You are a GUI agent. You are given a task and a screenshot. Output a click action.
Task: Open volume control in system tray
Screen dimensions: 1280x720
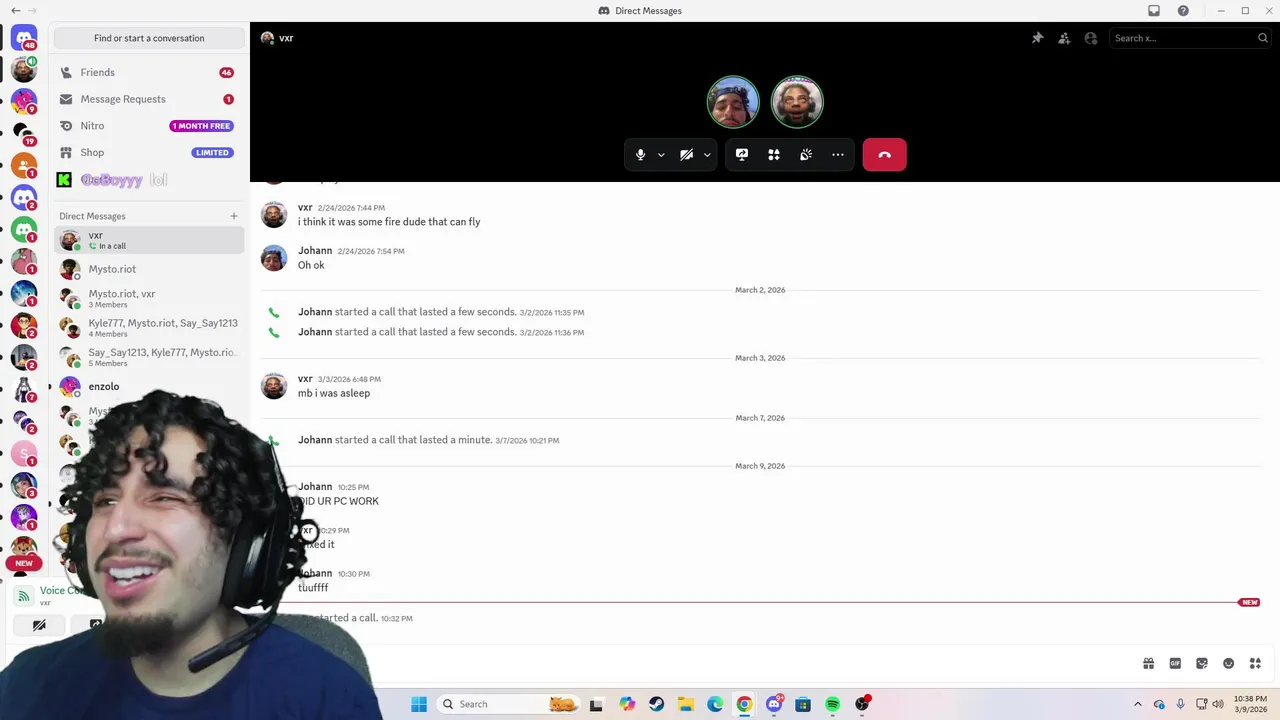point(1218,704)
